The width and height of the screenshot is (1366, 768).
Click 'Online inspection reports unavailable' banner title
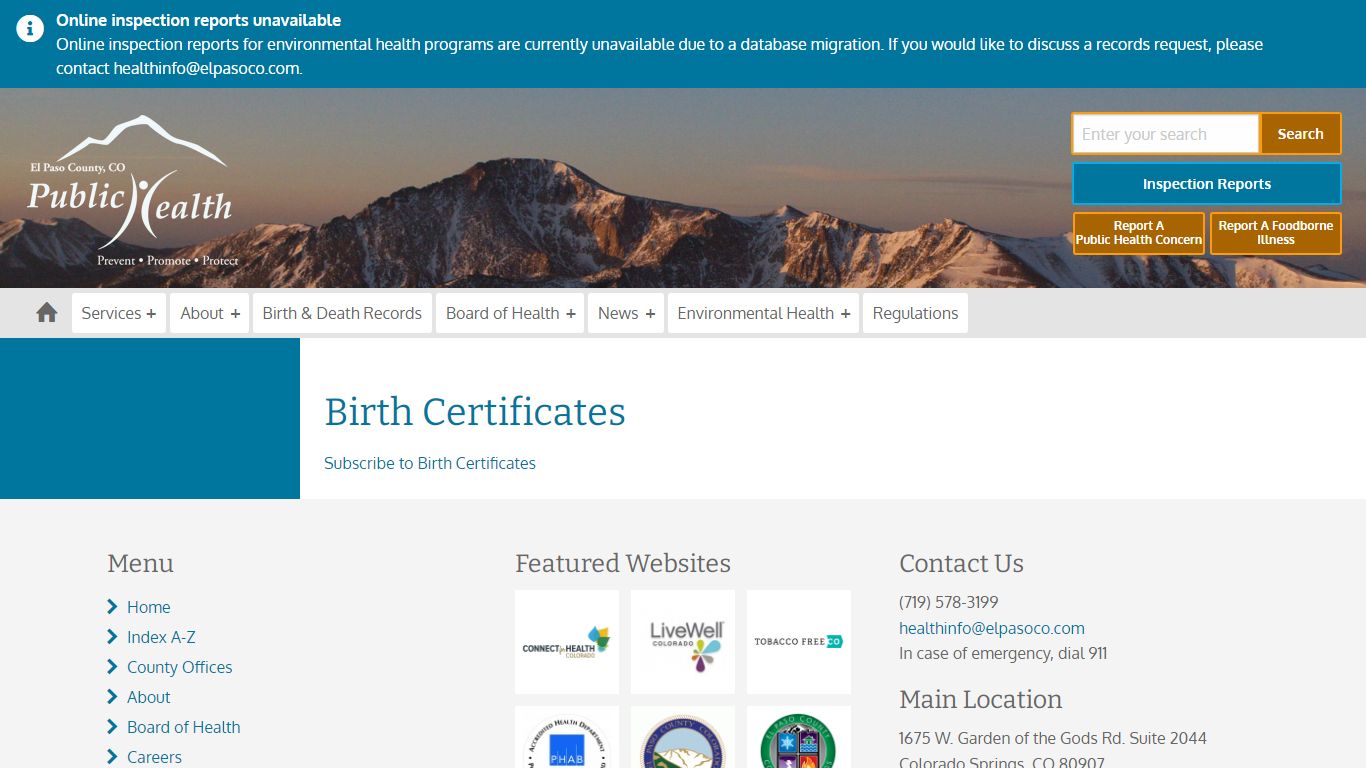point(198,20)
